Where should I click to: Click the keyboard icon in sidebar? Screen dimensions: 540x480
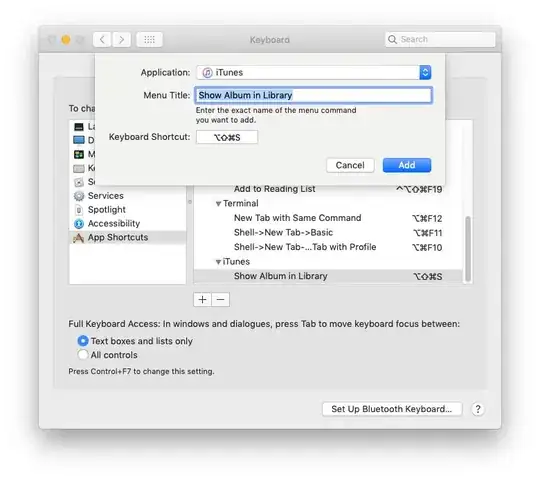pyautogui.click(x=79, y=168)
